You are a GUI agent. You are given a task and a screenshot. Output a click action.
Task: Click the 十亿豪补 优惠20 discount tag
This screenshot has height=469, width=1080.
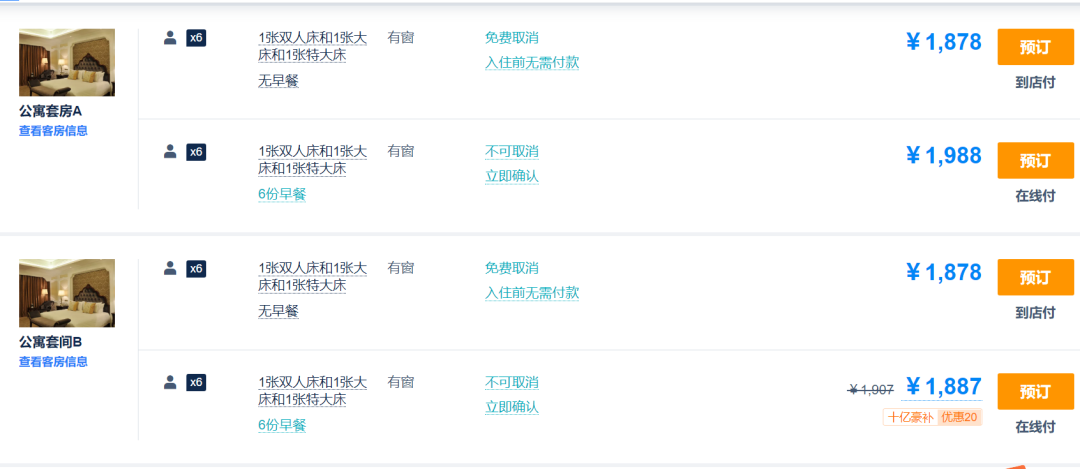[932, 417]
